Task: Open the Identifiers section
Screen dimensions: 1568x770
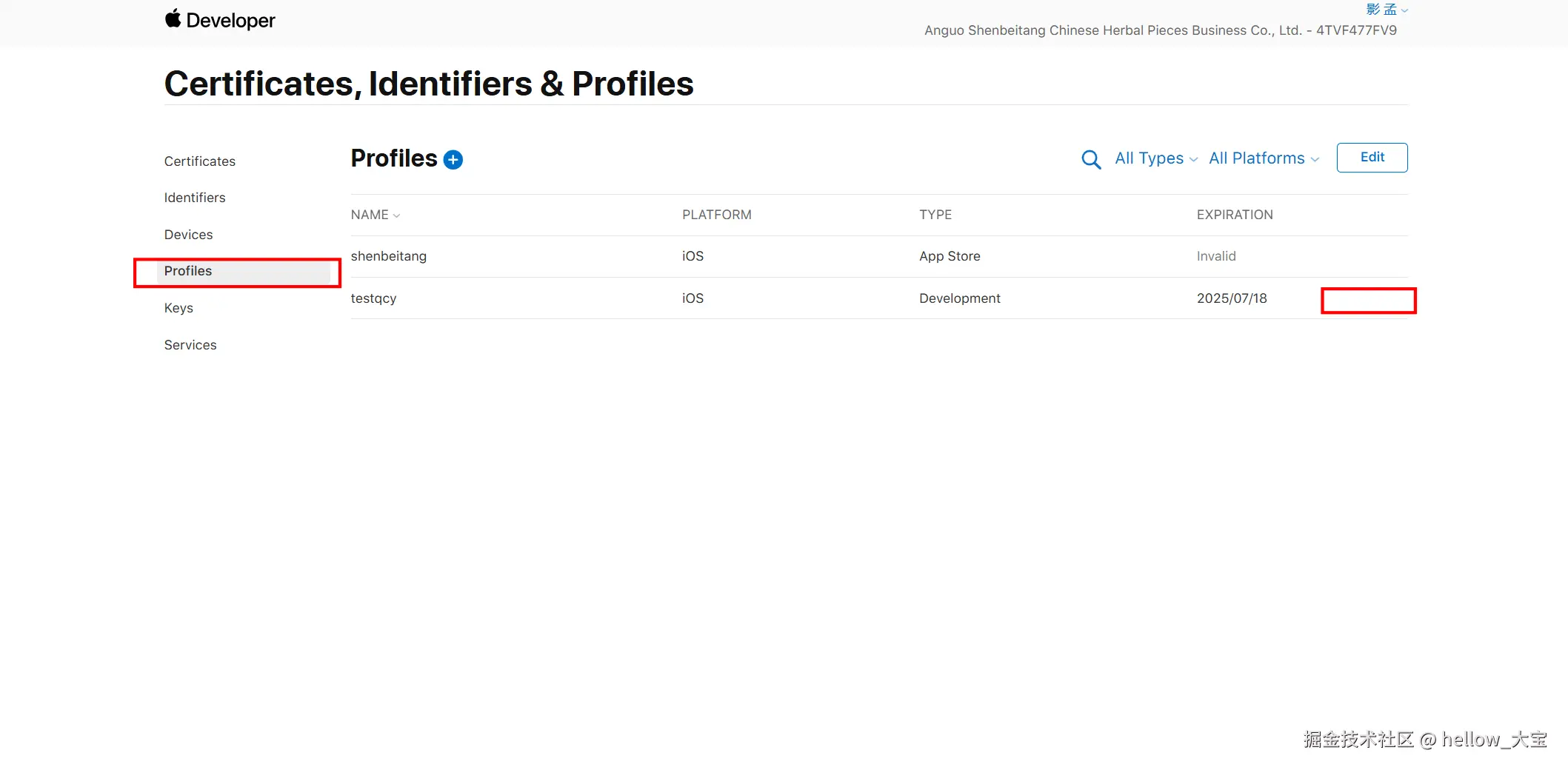Action: coord(195,198)
